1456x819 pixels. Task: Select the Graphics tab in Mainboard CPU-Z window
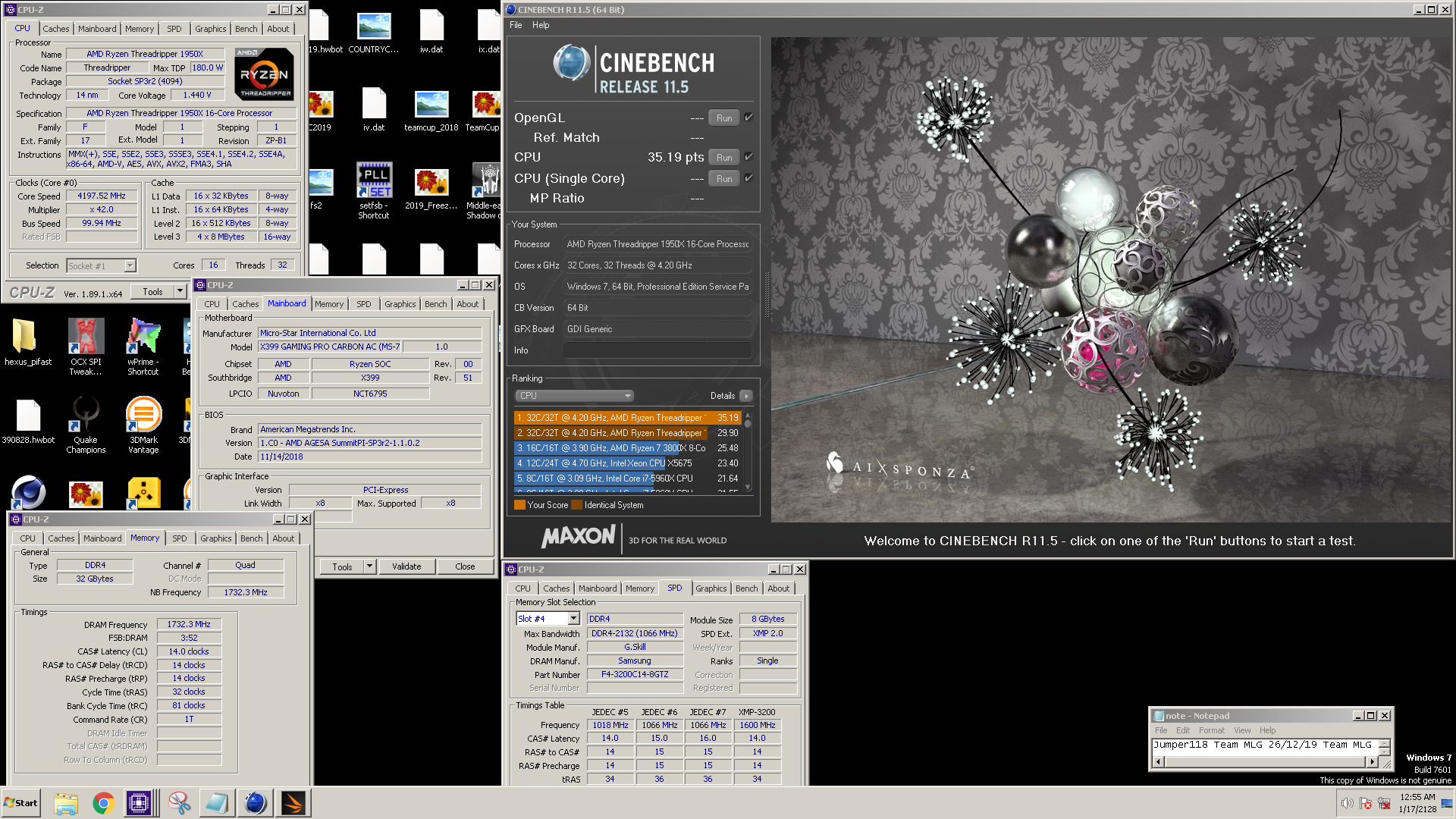(400, 304)
